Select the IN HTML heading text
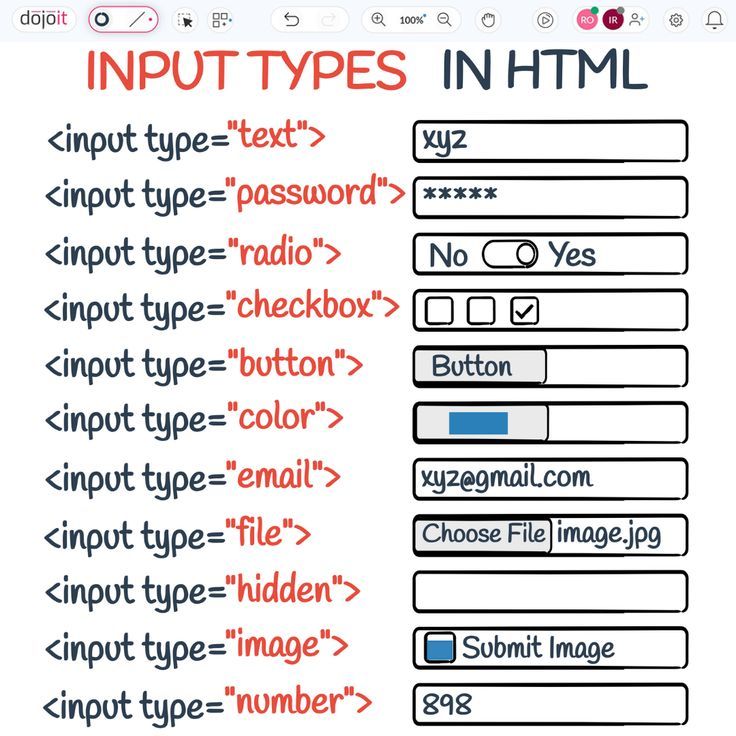The image size is (736, 736). (x=544, y=69)
